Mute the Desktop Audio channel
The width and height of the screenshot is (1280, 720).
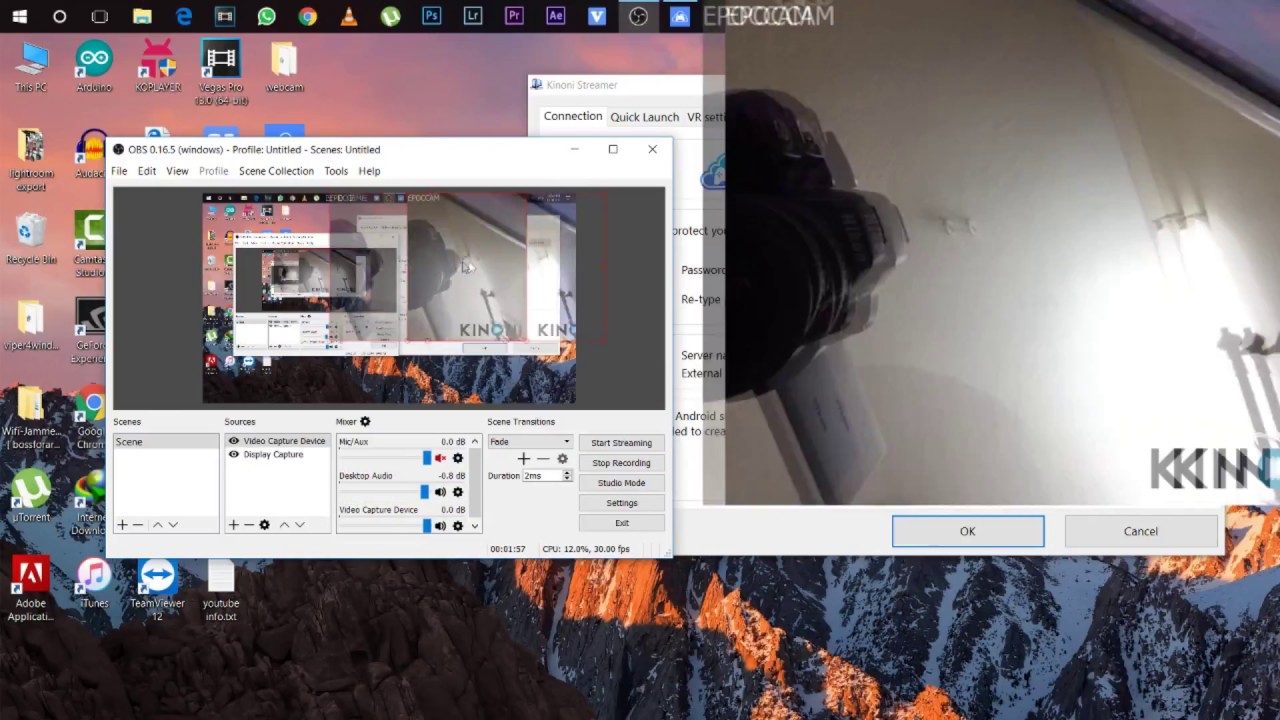(x=440, y=492)
